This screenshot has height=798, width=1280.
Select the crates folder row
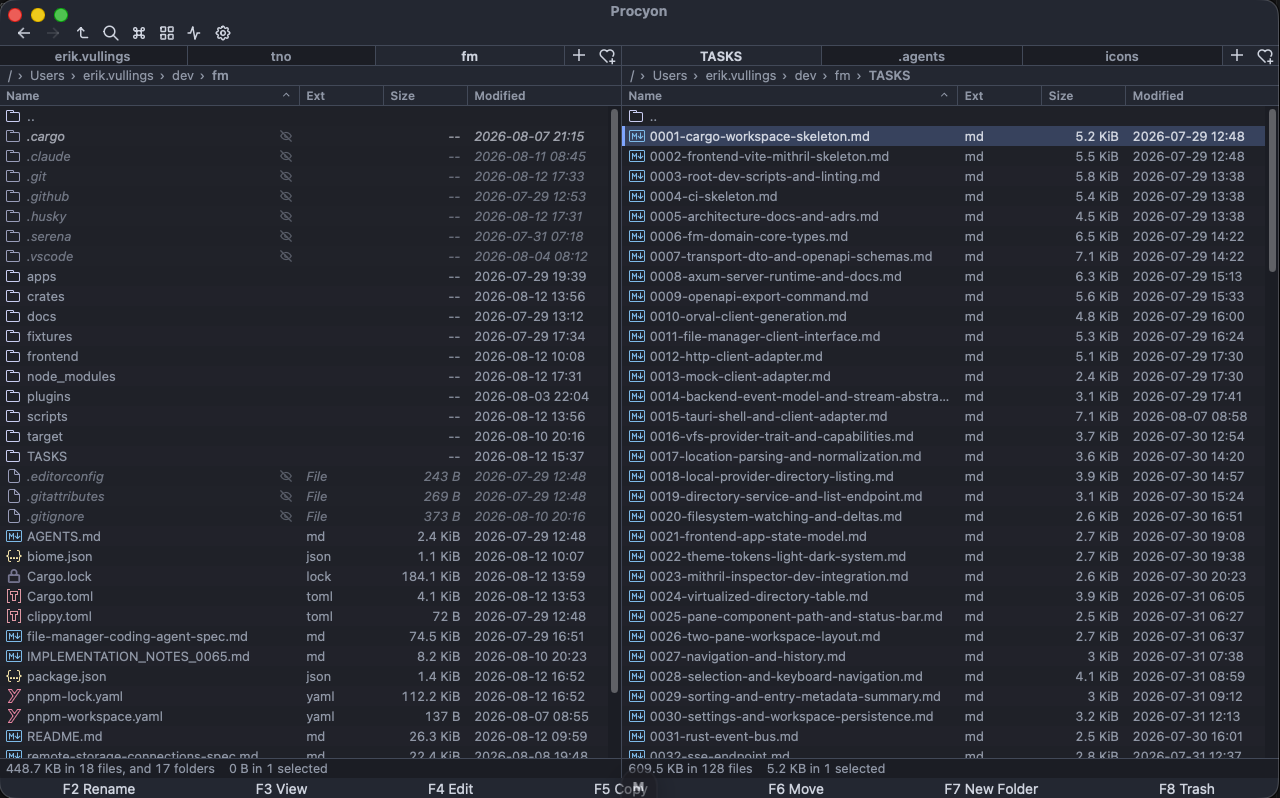pos(305,296)
